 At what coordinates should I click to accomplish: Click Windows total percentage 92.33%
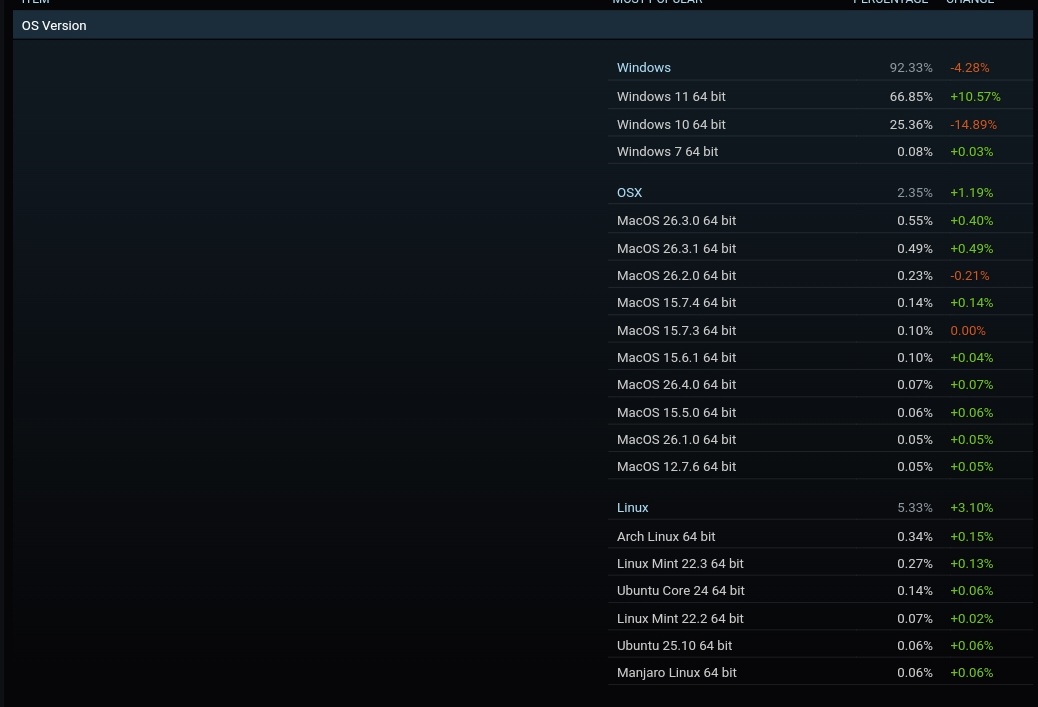[x=911, y=68]
